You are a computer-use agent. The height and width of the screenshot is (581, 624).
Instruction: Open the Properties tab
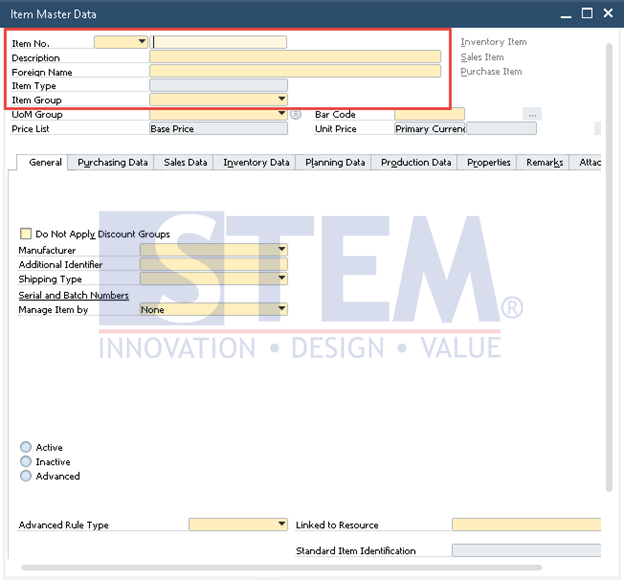point(488,162)
